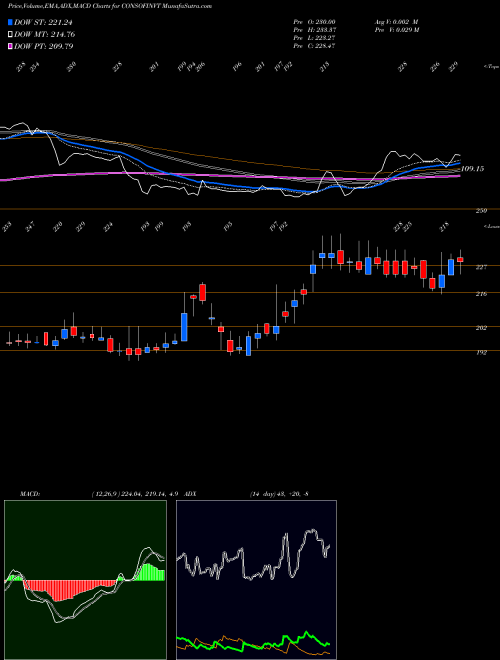Click the 216 price level label
This screenshot has height=660, width=500.
[x=481, y=294]
